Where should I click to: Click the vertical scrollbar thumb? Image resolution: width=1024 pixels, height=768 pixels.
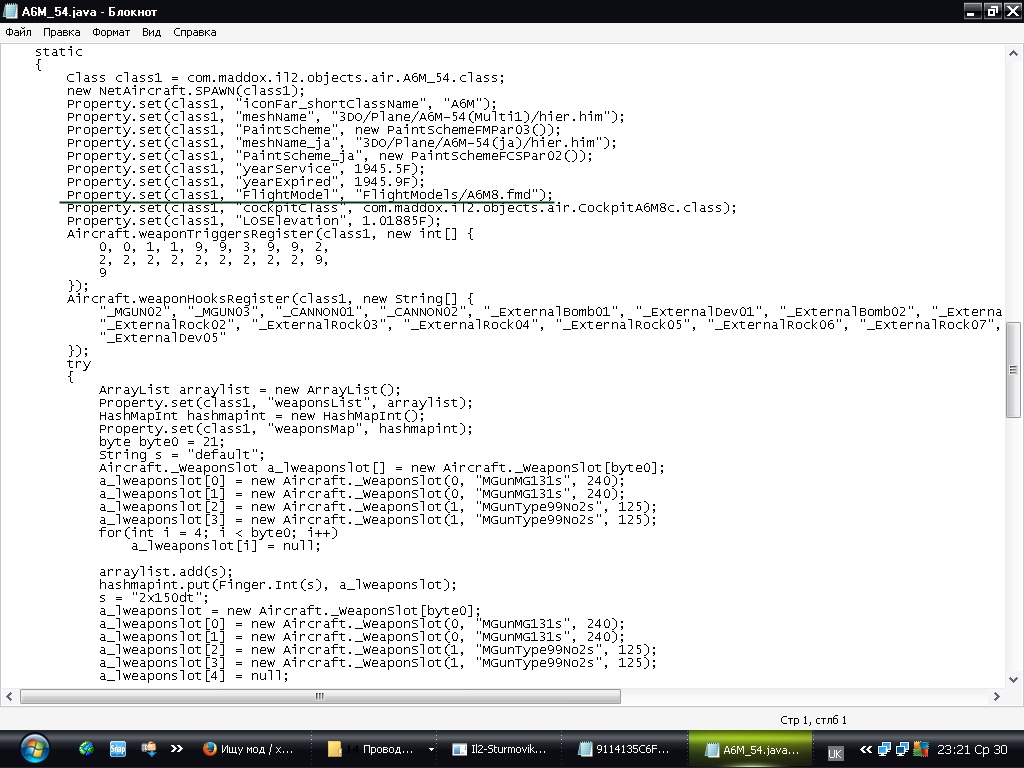tap(1013, 370)
